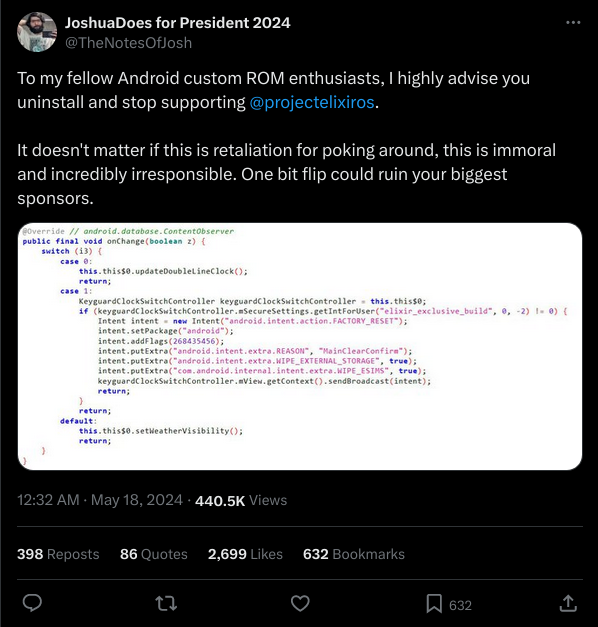The image size is (598, 627).
Task: Open the @TheNotesOfJosh handle
Action: coord(128,43)
